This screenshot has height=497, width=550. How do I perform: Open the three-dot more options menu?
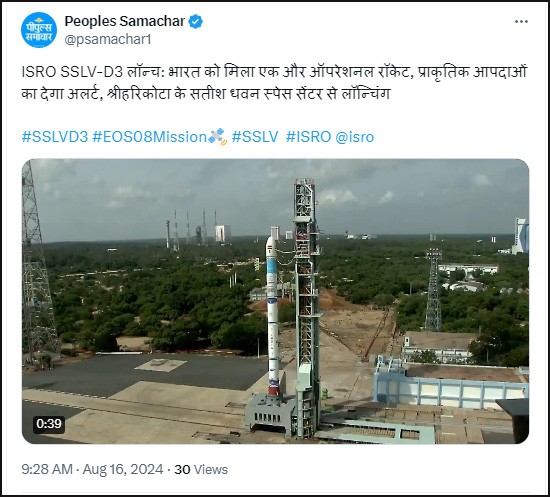(521, 22)
